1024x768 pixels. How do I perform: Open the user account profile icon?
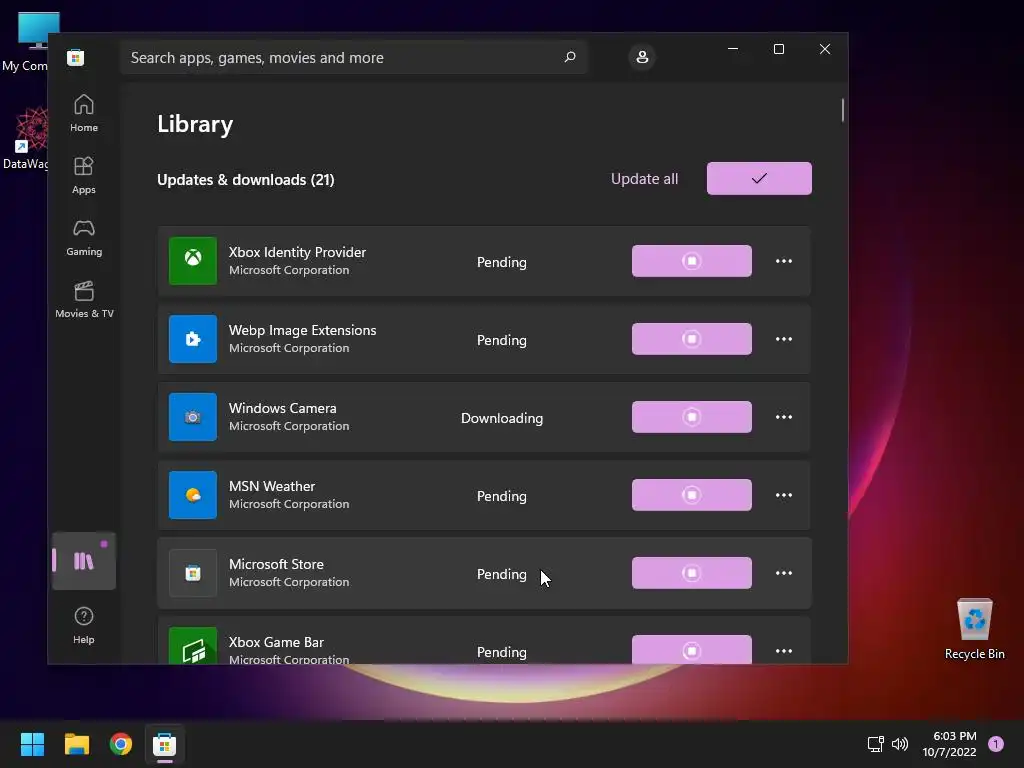(x=642, y=57)
